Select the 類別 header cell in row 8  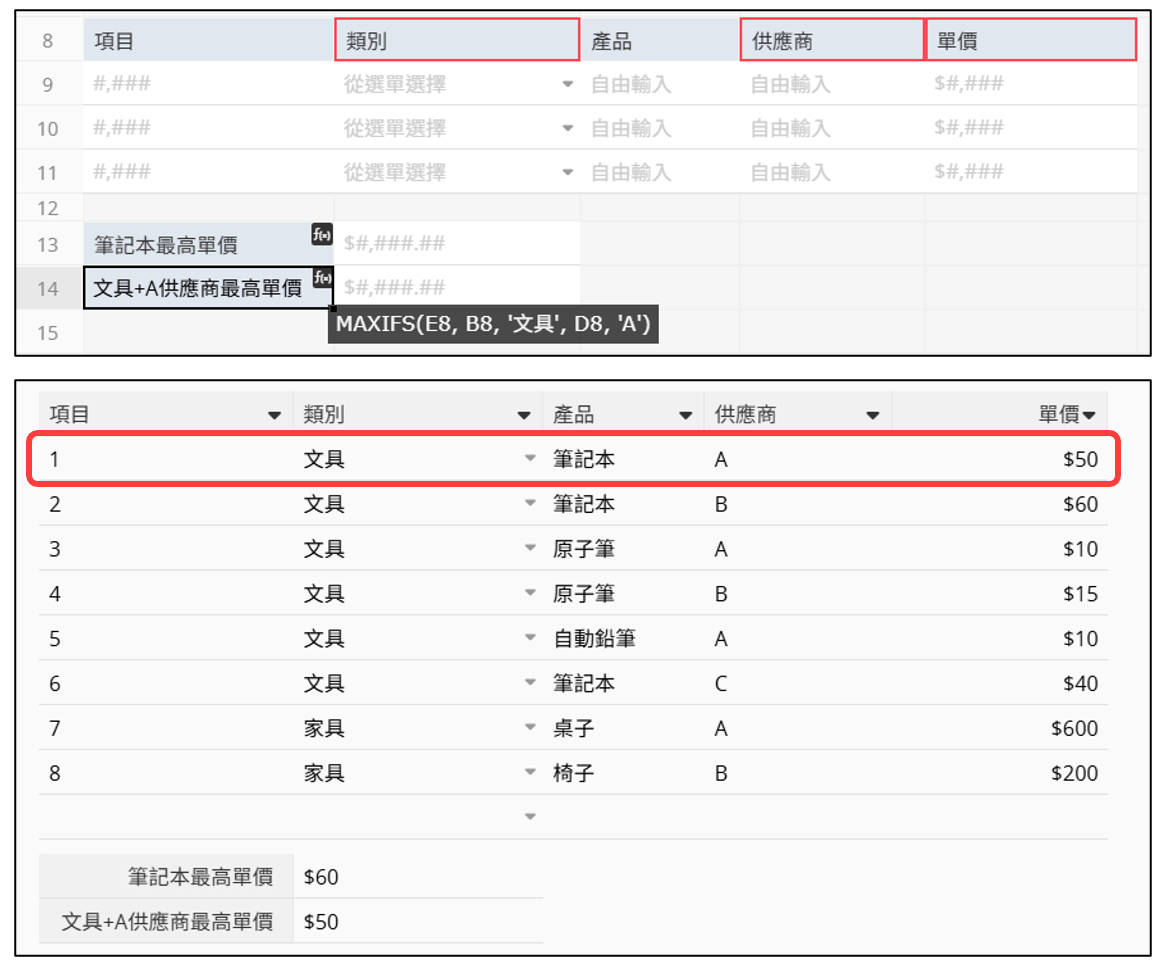pyautogui.click(x=457, y=41)
